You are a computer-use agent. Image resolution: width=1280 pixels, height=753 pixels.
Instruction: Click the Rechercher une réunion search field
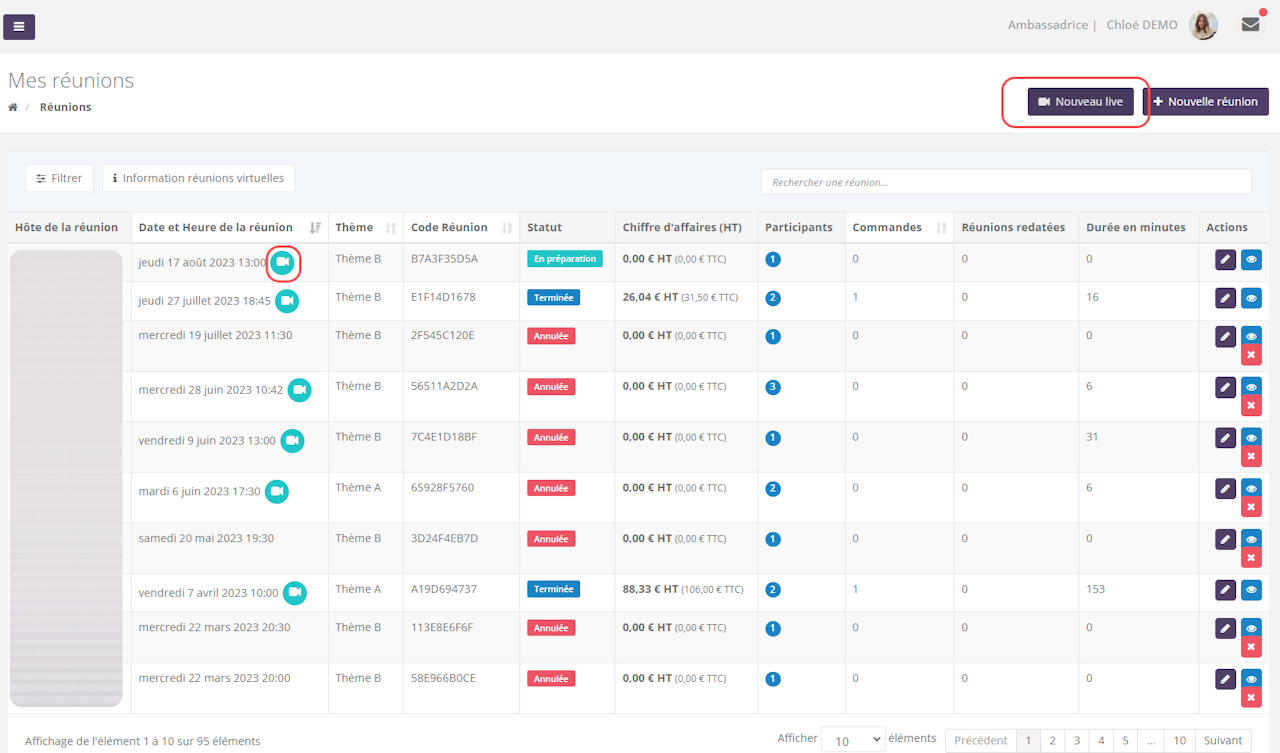1005,182
